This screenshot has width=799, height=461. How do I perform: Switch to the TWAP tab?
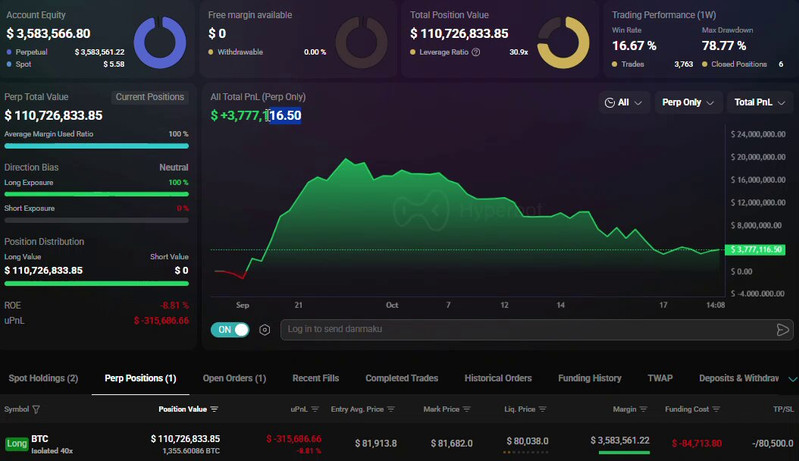660,378
